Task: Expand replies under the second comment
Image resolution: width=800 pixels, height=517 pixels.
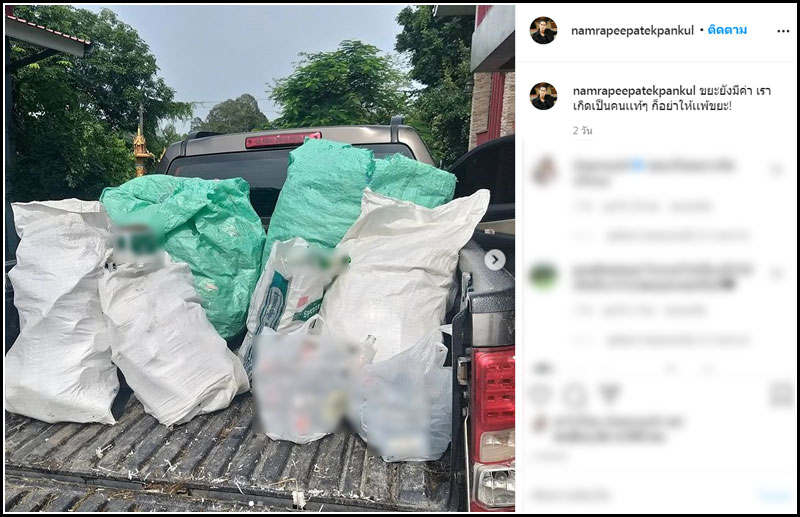Action: [x=677, y=340]
